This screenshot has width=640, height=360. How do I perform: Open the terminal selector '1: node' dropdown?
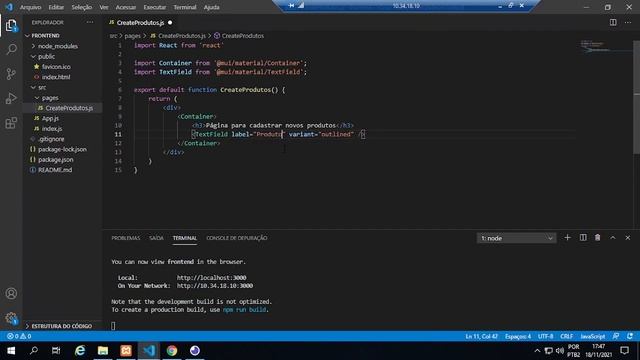coord(516,238)
